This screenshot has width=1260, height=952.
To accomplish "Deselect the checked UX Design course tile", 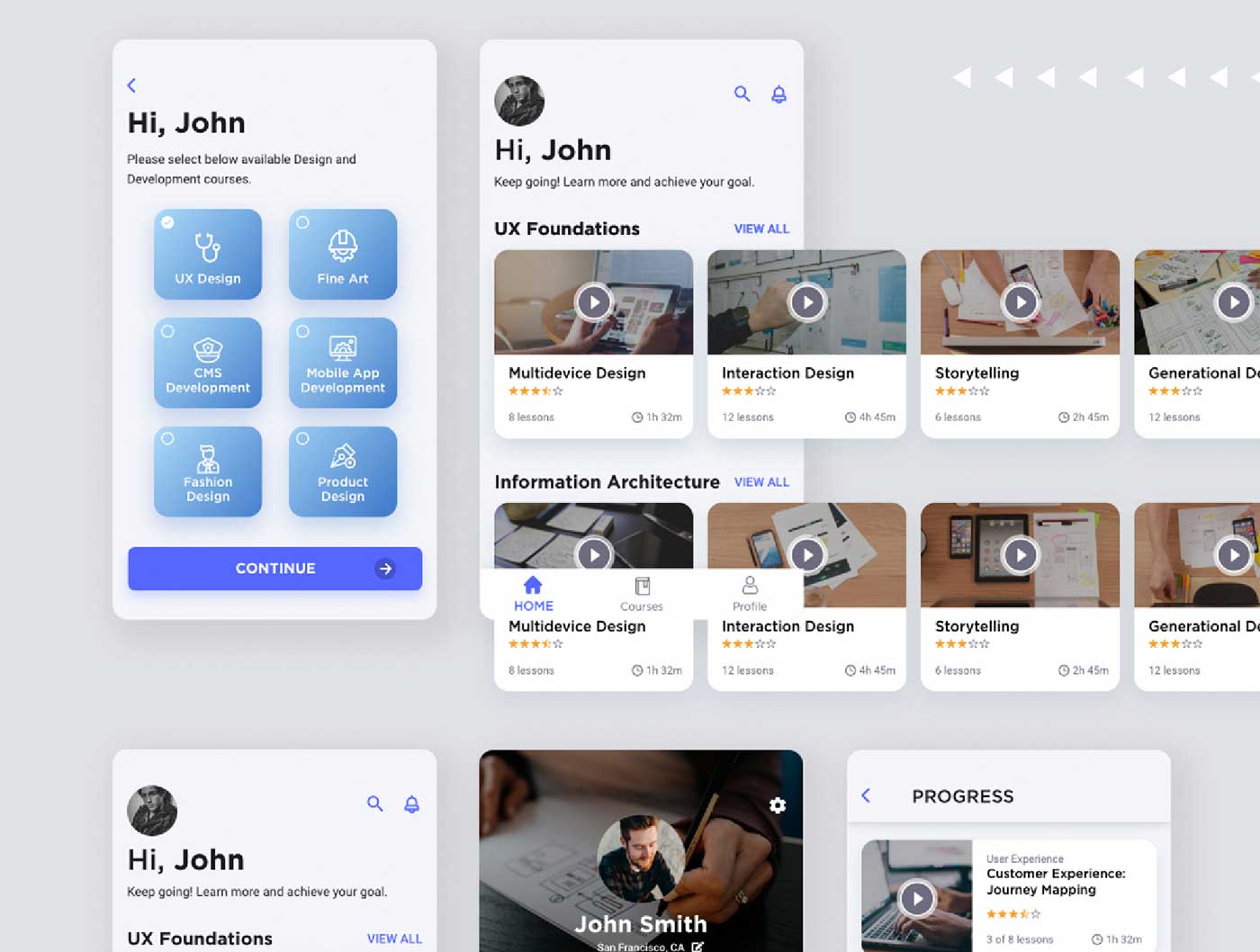I will [x=208, y=255].
